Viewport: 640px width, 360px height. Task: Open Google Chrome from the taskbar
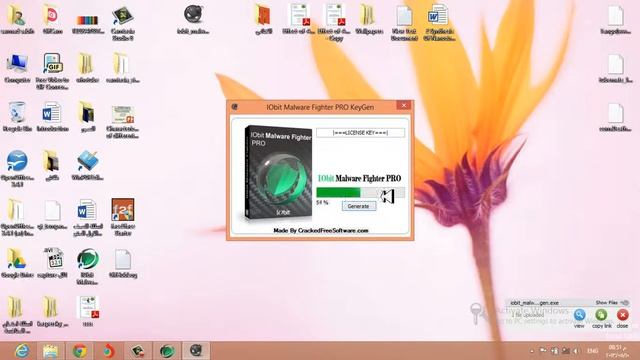tap(80, 351)
